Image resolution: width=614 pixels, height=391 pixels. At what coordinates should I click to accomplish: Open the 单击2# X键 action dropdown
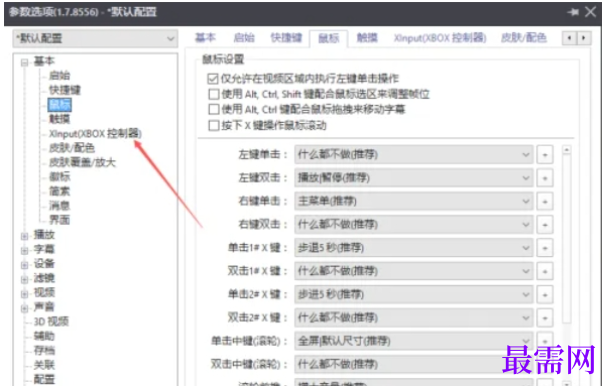(414, 294)
